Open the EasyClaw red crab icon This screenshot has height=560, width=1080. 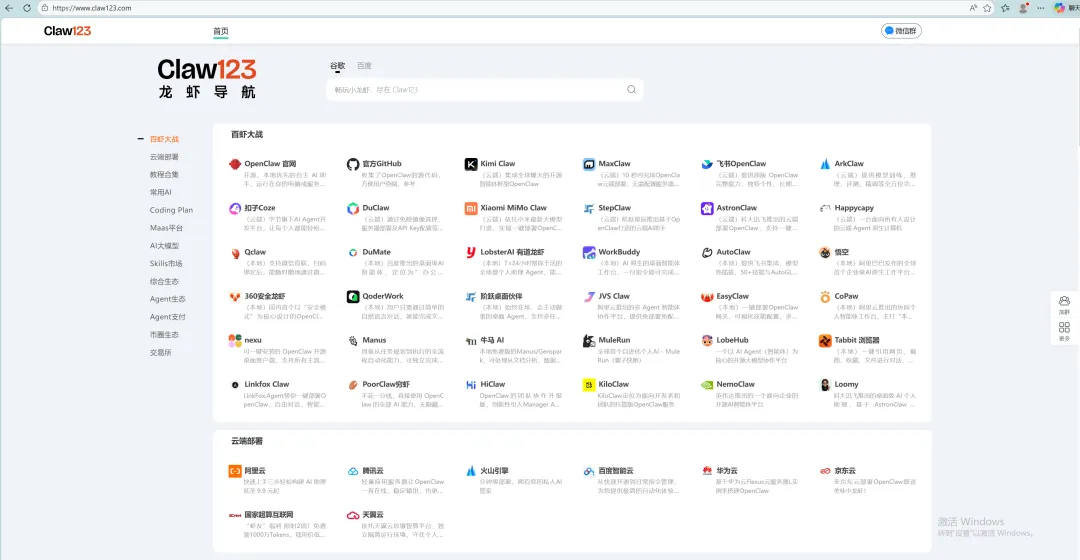(707, 296)
